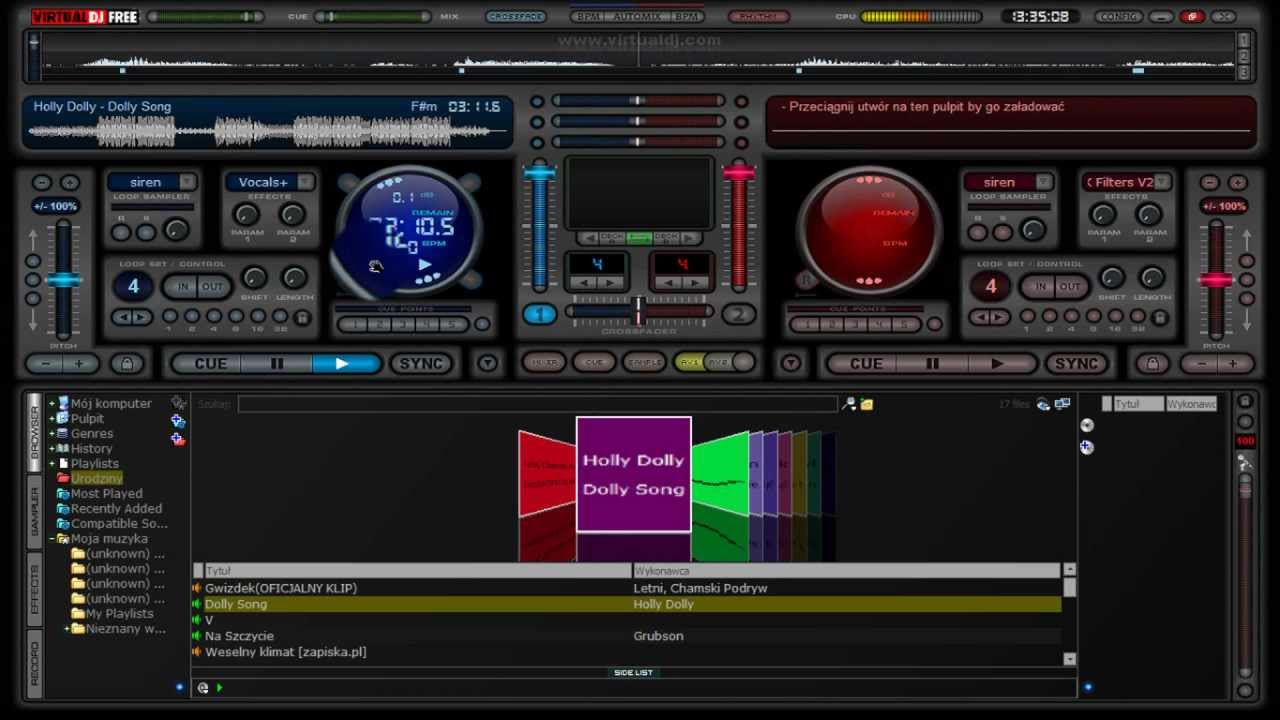1280x720 pixels.
Task: Click the left deck loop size 4 display
Action: tap(133, 287)
